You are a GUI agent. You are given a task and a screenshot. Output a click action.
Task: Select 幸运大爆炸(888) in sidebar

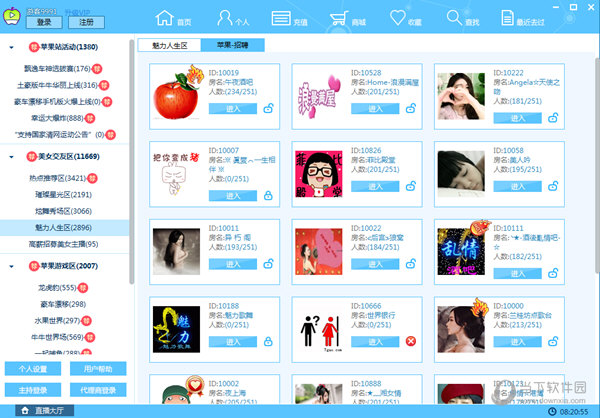click(x=57, y=118)
